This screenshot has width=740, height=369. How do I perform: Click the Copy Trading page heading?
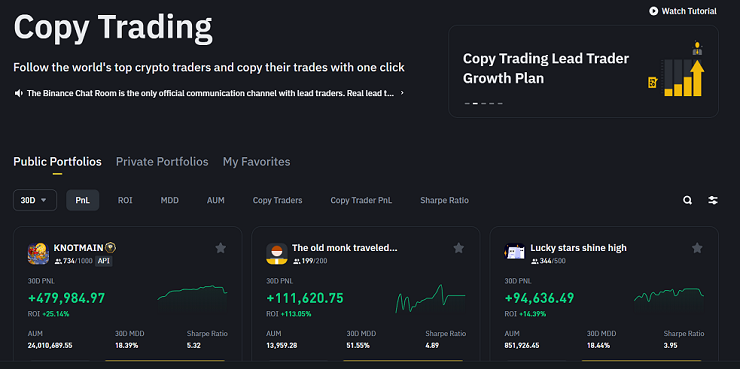113,28
